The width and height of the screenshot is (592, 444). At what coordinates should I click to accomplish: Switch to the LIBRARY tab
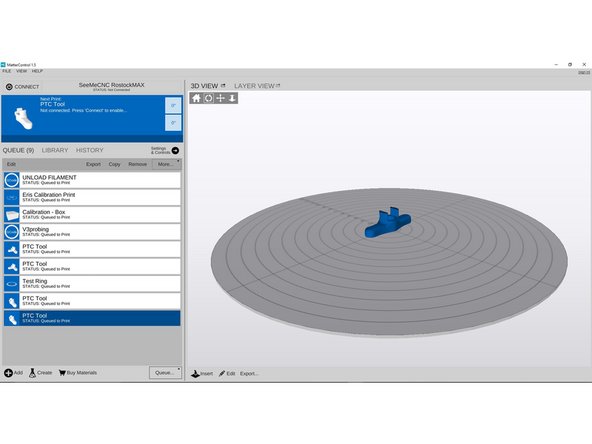click(55, 150)
